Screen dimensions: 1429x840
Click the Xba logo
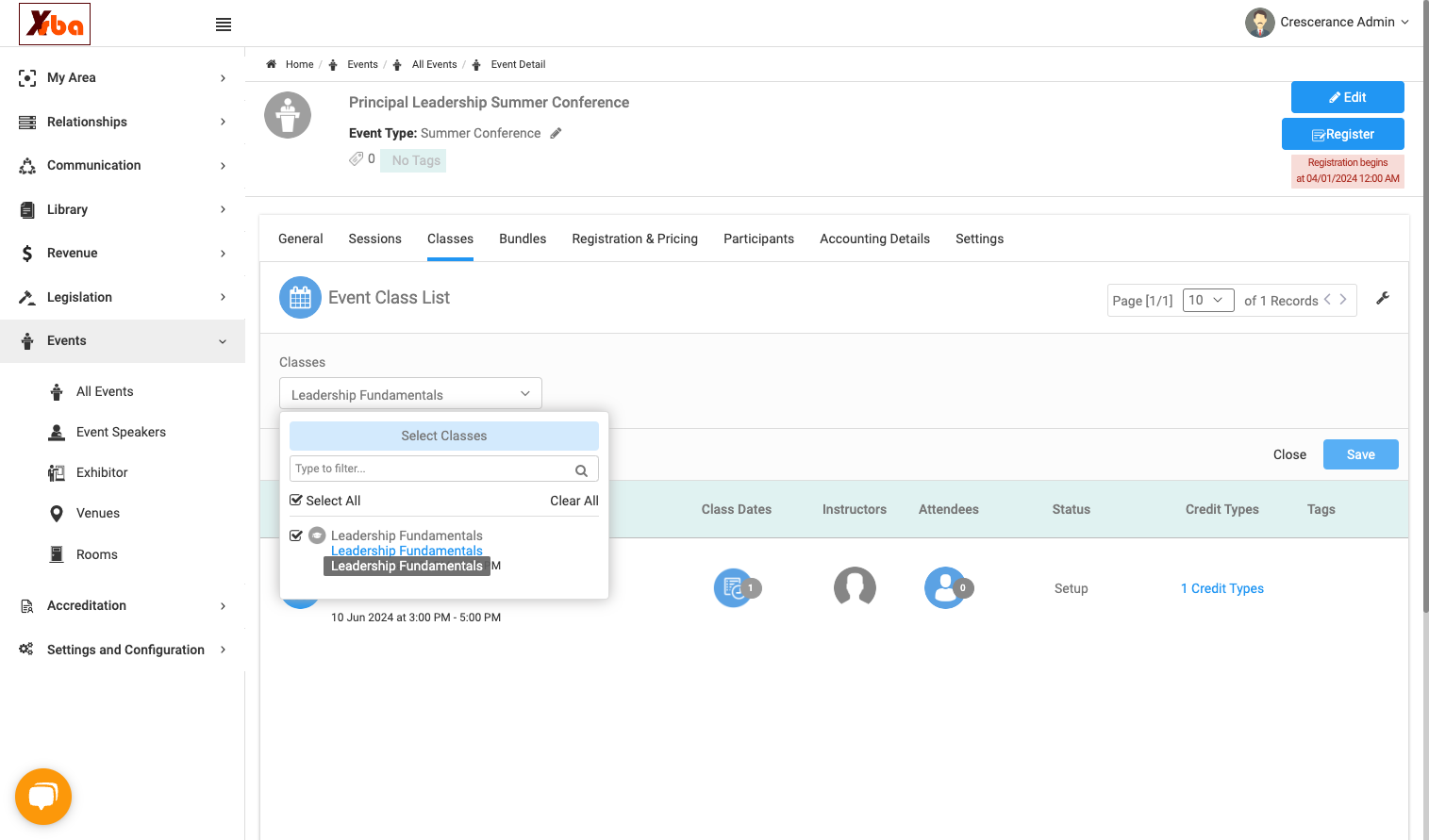tap(55, 24)
